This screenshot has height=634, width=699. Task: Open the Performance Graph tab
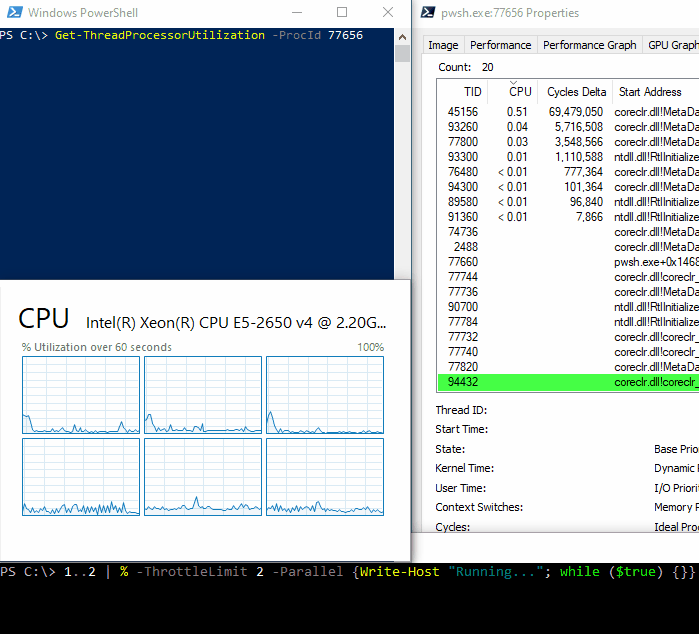click(x=589, y=45)
